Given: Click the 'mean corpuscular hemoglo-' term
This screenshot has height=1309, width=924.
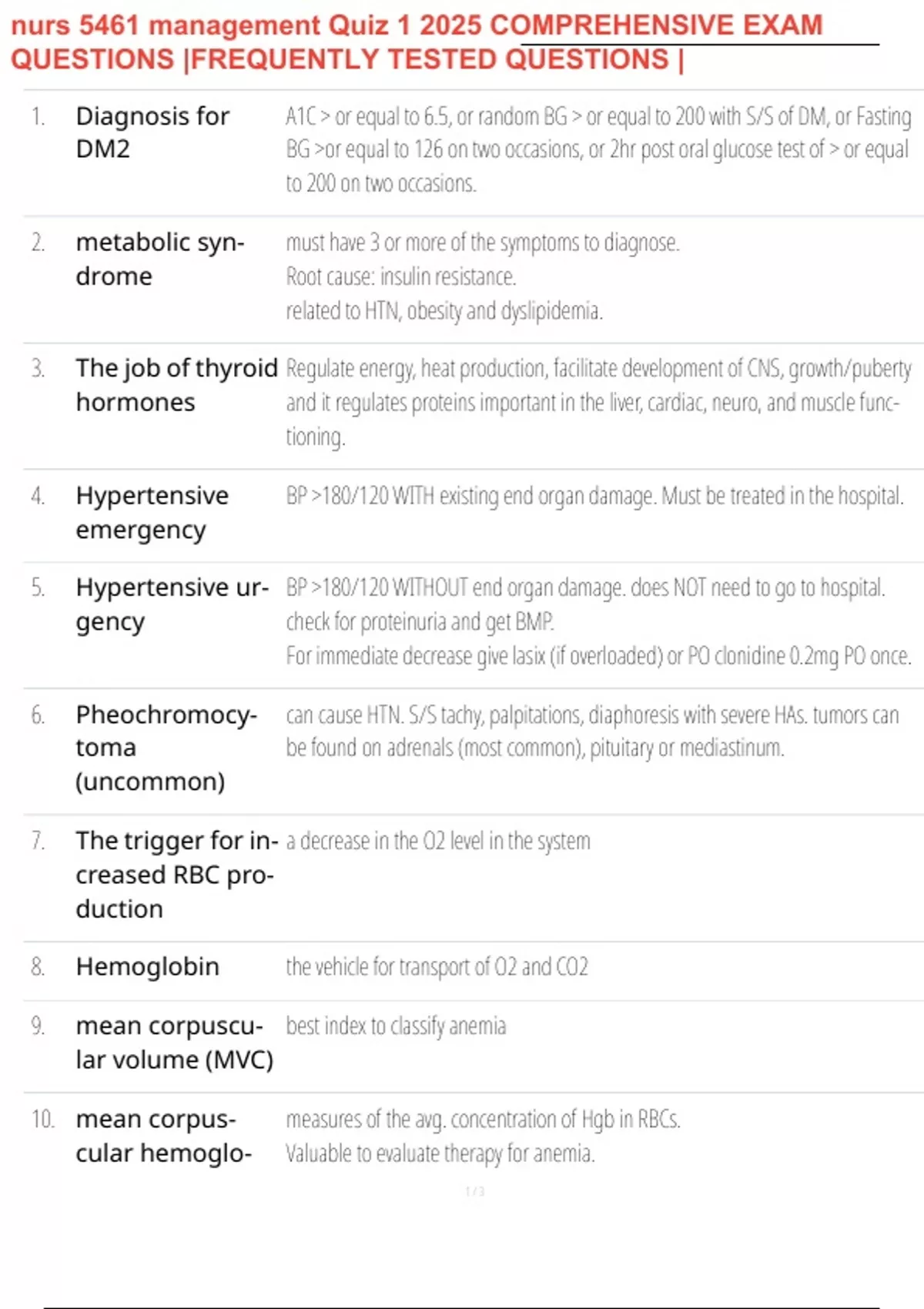Looking at the screenshot, I should pos(163,1136).
